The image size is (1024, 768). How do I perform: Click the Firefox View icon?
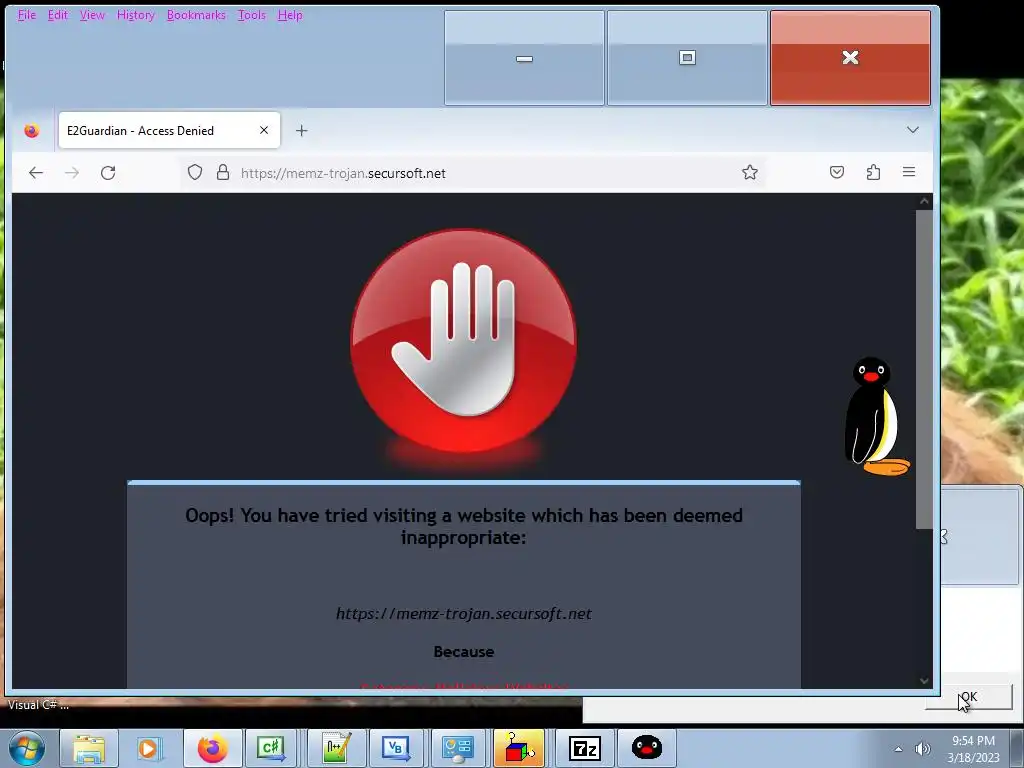(x=31, y=131)
